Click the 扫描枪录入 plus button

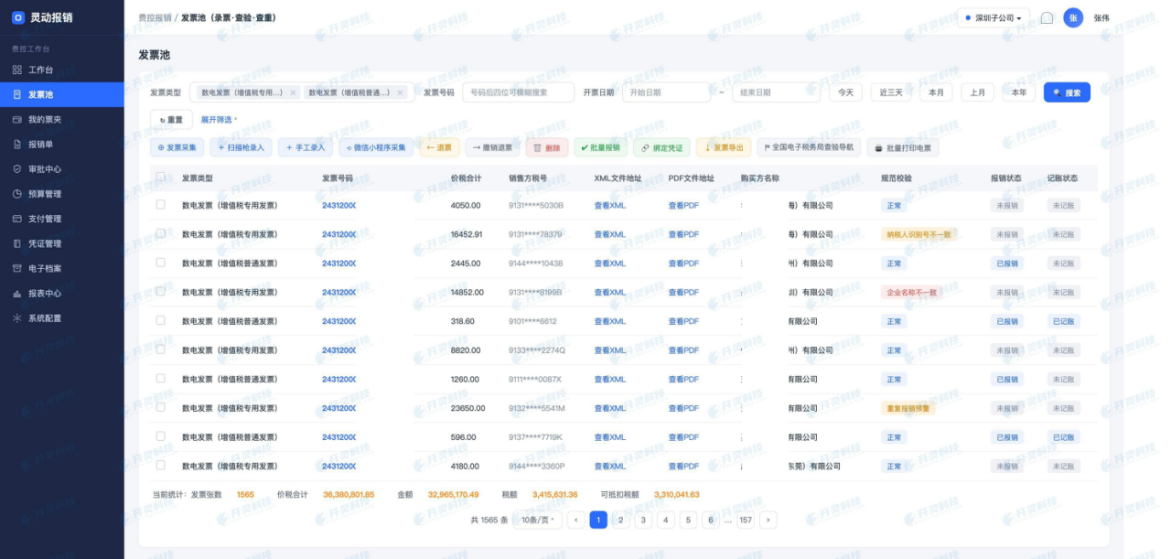[x=241, y=148]
